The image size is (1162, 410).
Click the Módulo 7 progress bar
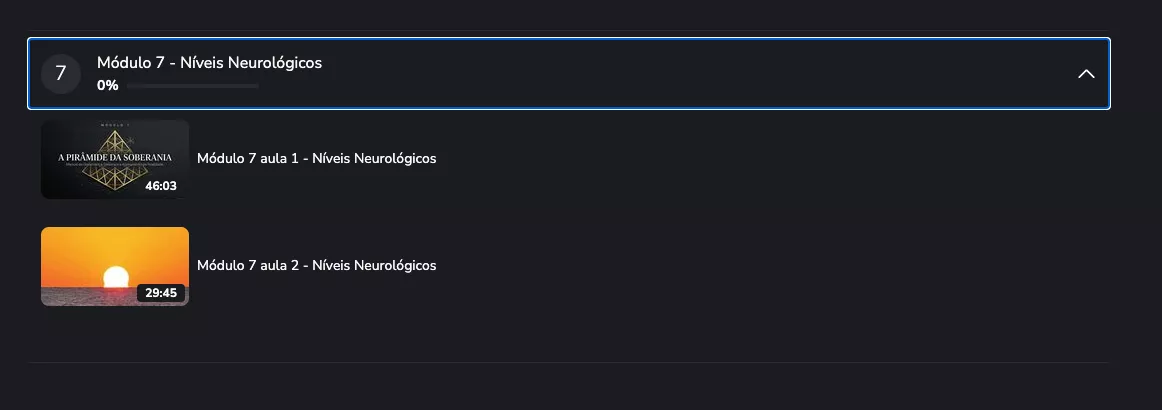(x=192, y=86)
